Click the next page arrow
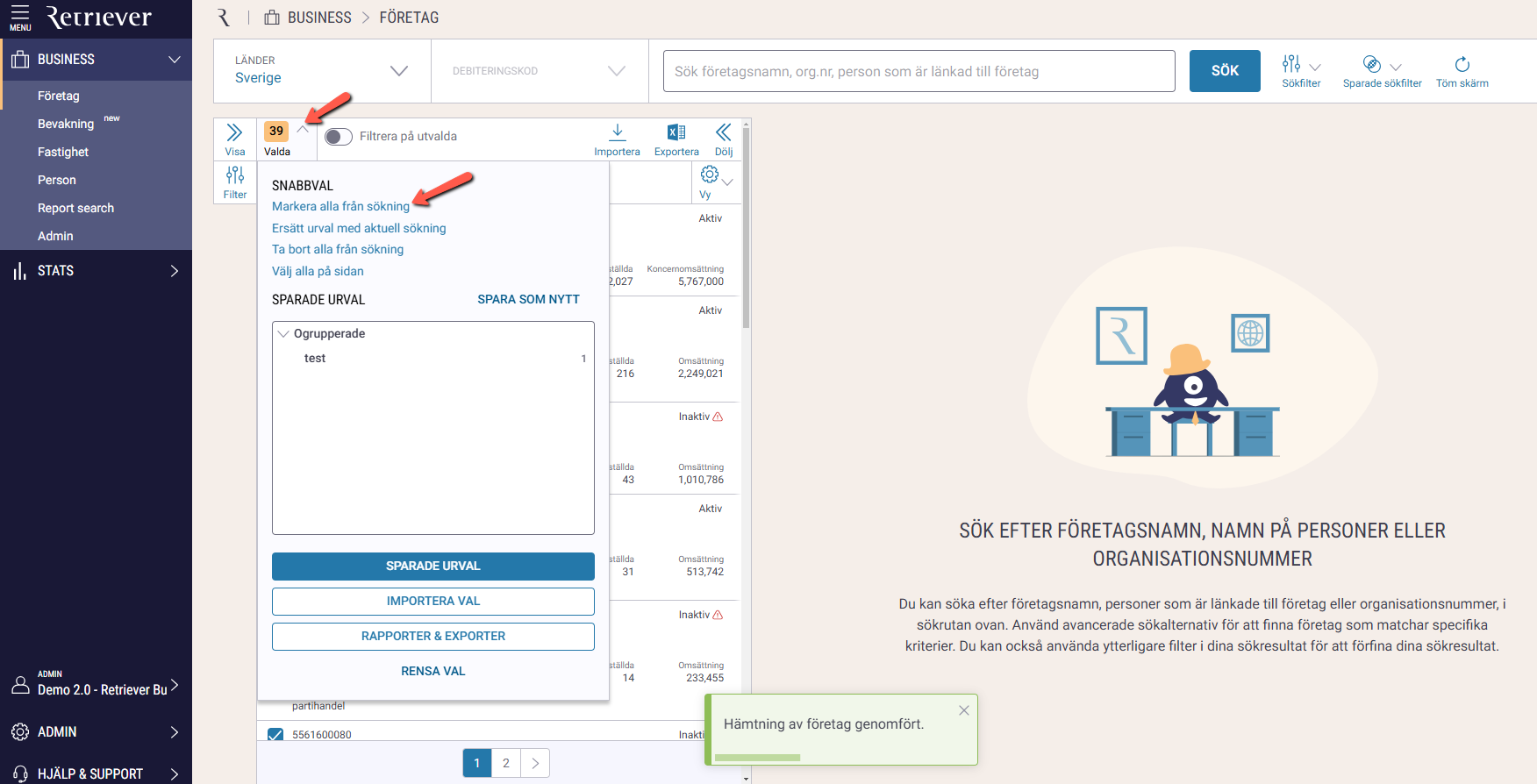The height and width of the screenshot is (784, 1537). 536,763
